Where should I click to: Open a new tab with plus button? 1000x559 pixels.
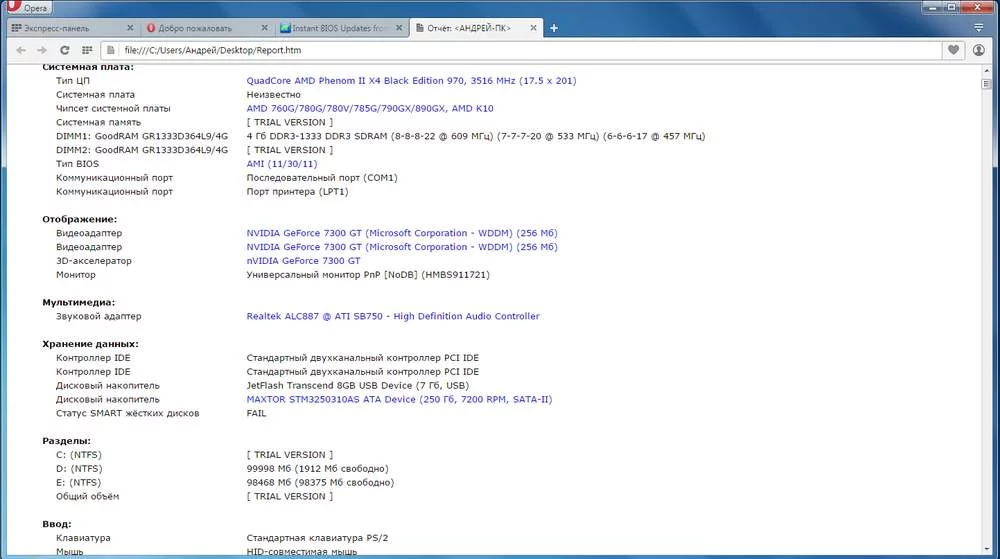coord(554,28)
